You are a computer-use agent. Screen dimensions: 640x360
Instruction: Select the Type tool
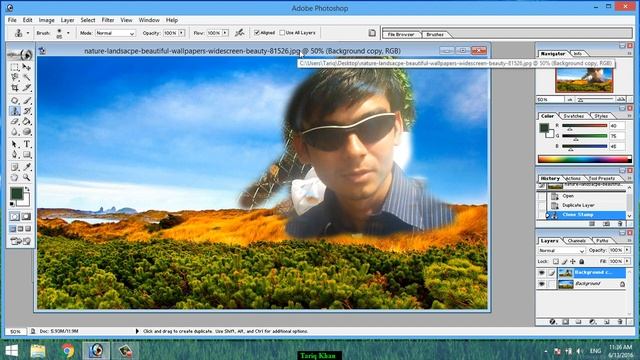pyautogui.click(x=27, y=144)
